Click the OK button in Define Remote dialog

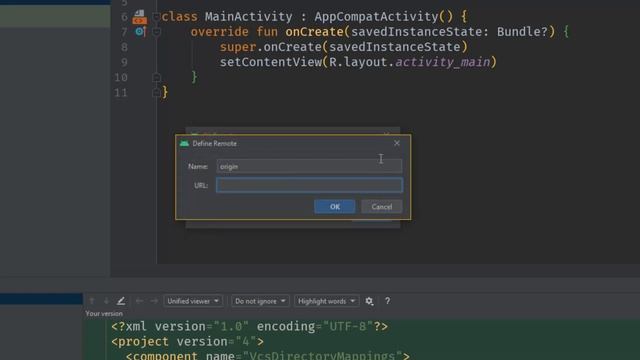[334, 207]
